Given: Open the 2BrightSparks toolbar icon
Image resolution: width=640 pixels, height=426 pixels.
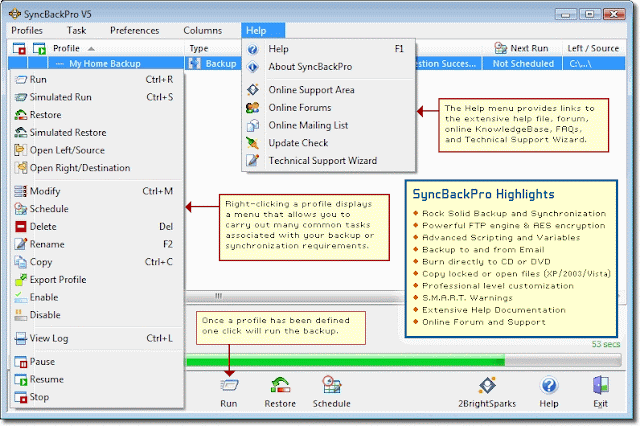Looking at the screenshot, I should [487, 385].
